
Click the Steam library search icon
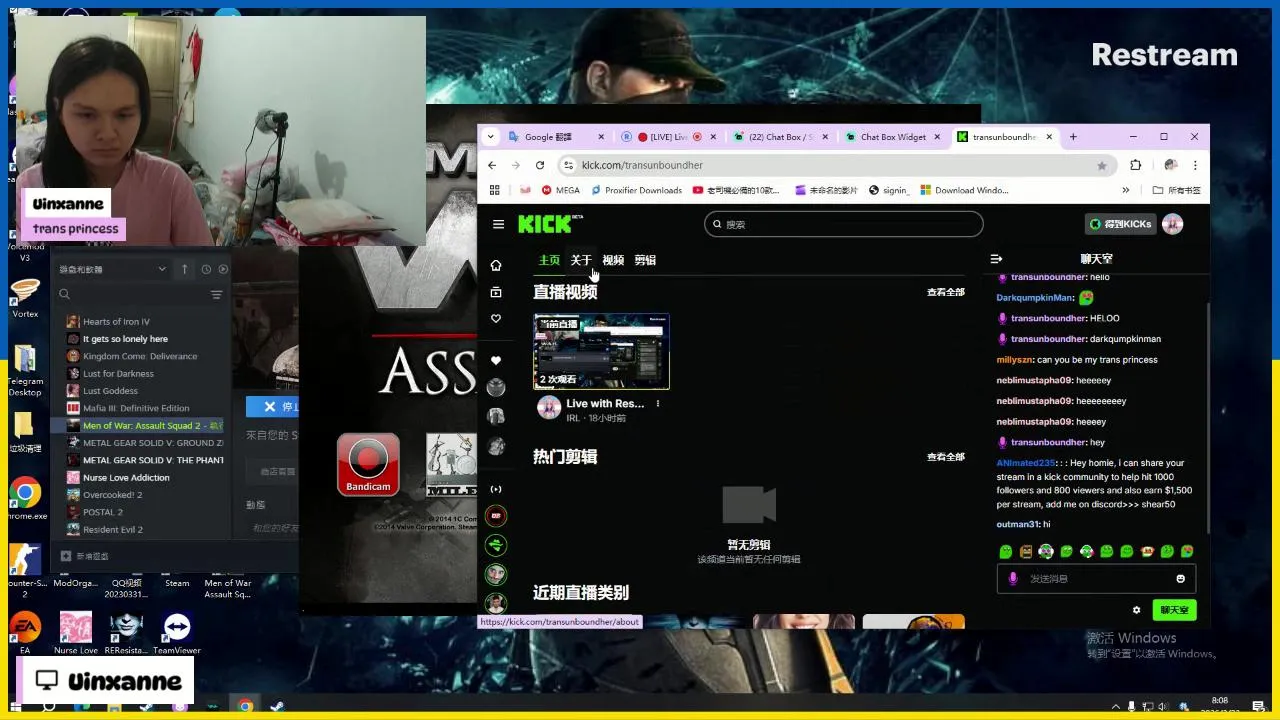click(64, 294)
